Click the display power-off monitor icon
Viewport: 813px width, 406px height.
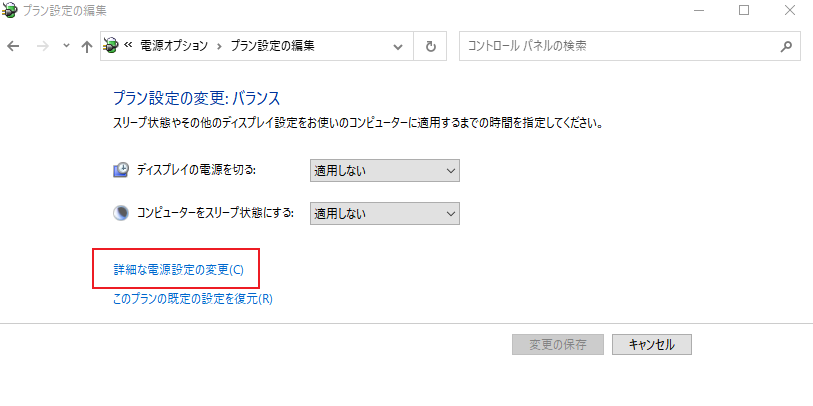[121, 170]
